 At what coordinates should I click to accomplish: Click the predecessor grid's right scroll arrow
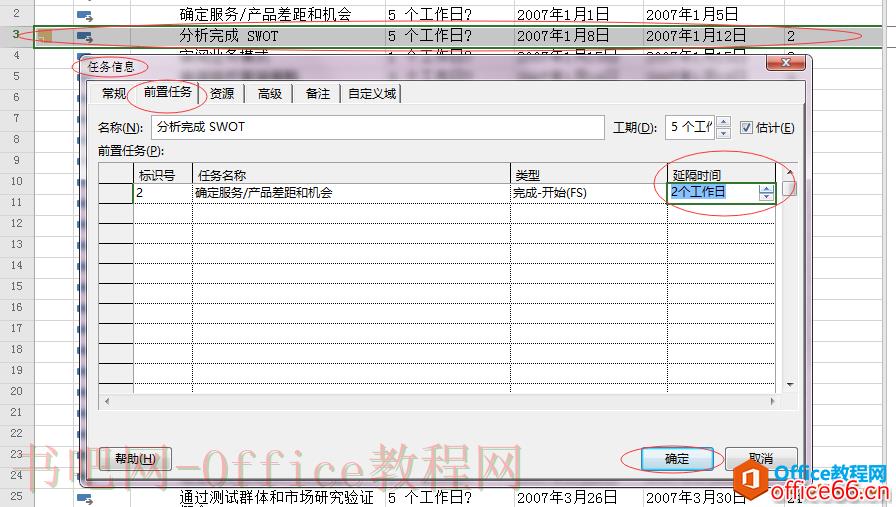coord(773,401)
